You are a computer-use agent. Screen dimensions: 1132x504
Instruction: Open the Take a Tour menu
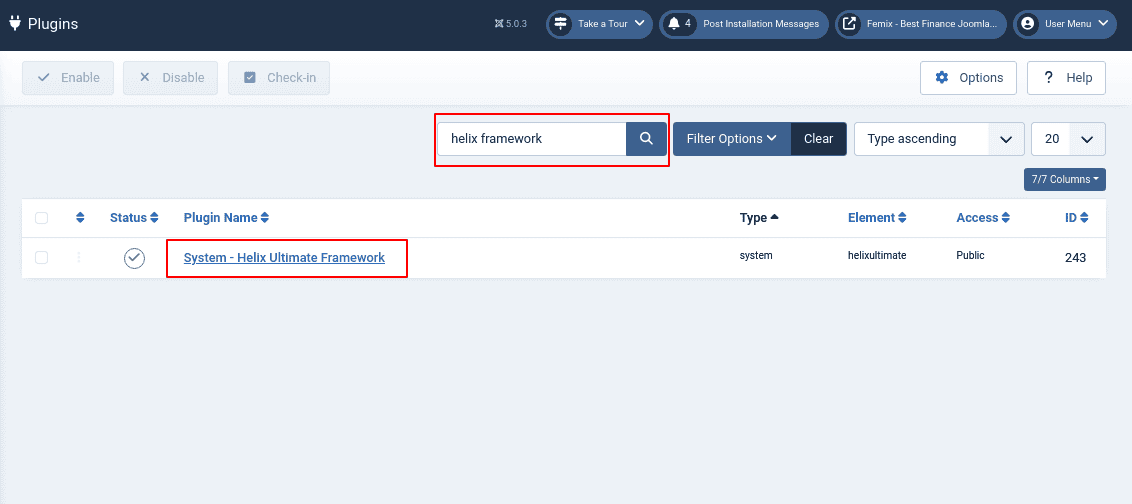[x=599, y=24]
